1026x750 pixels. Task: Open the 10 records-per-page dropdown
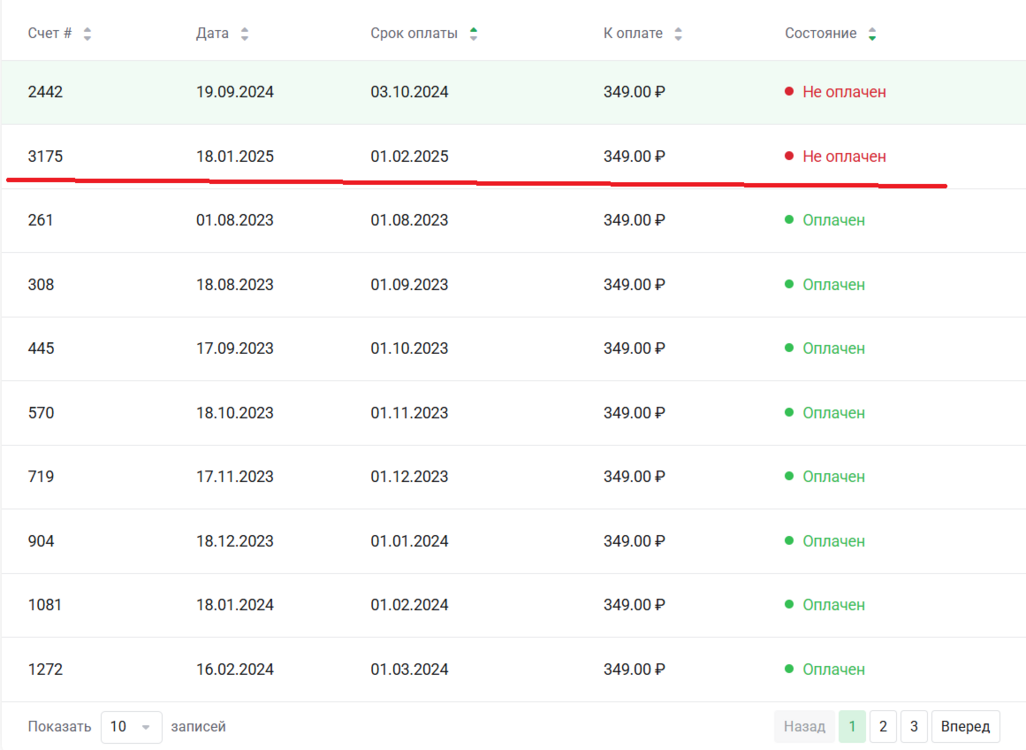pyautogui.click(x=131, y=727)
